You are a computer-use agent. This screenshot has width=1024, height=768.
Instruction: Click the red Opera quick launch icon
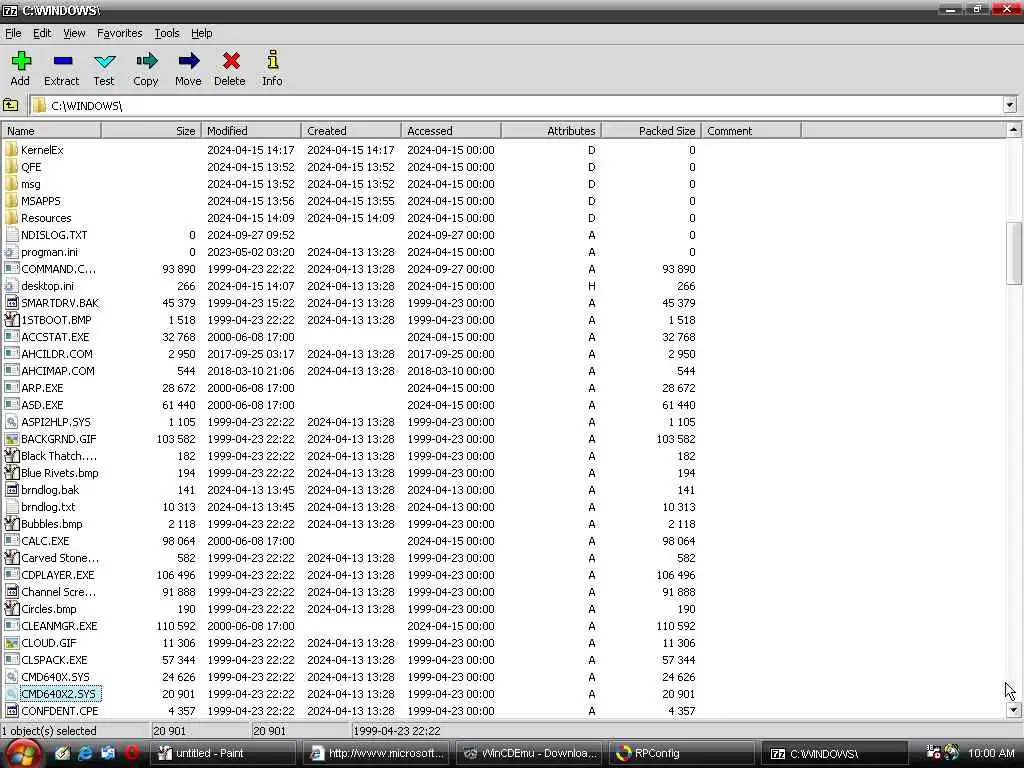pyautogui.click(x=131, y=753)
